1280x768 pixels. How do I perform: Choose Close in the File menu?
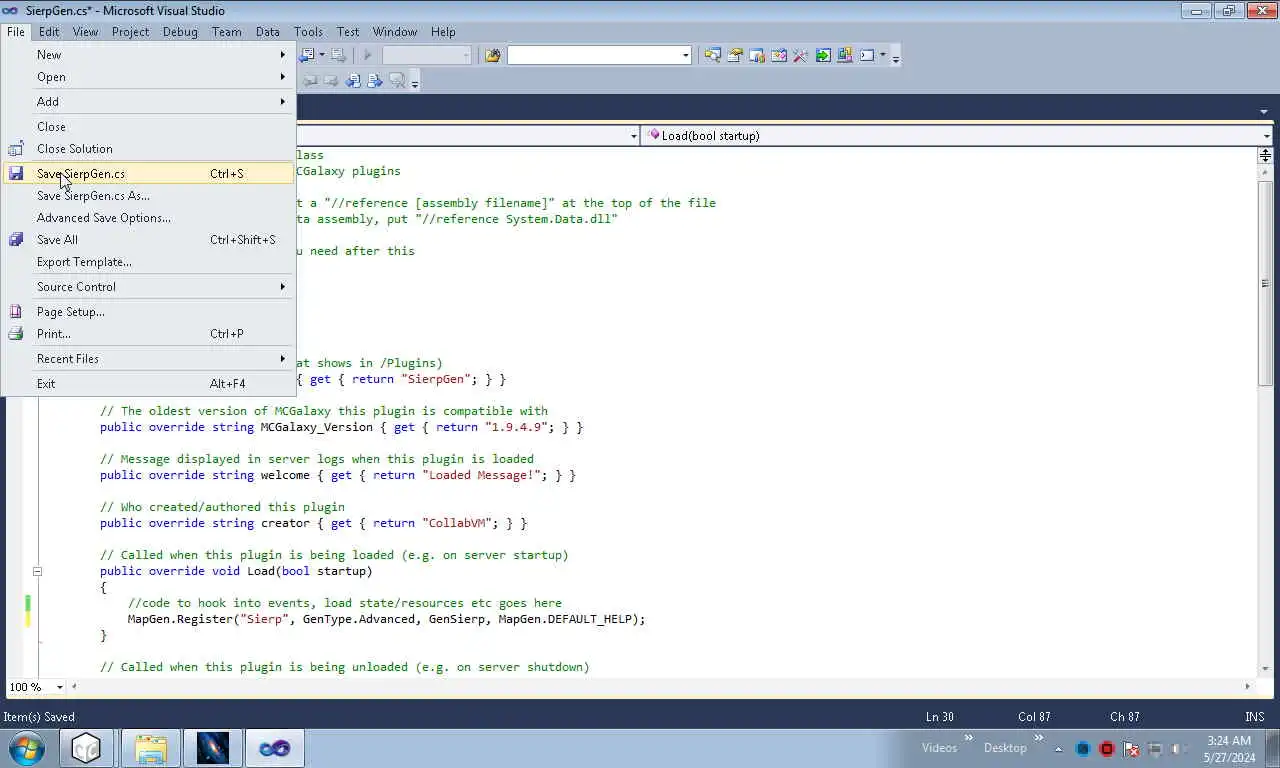click(149, 126)
